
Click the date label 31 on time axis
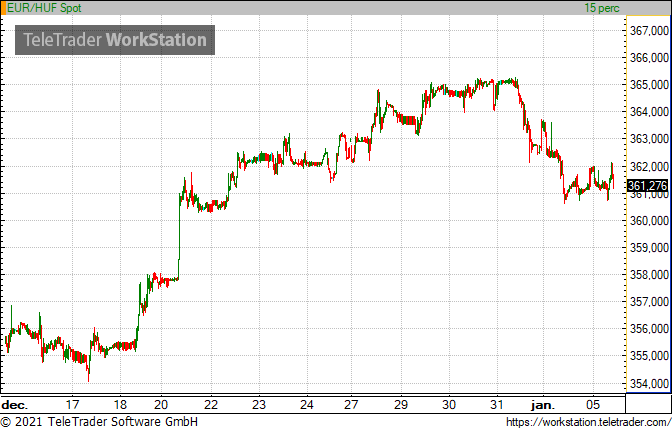point(497,404)
